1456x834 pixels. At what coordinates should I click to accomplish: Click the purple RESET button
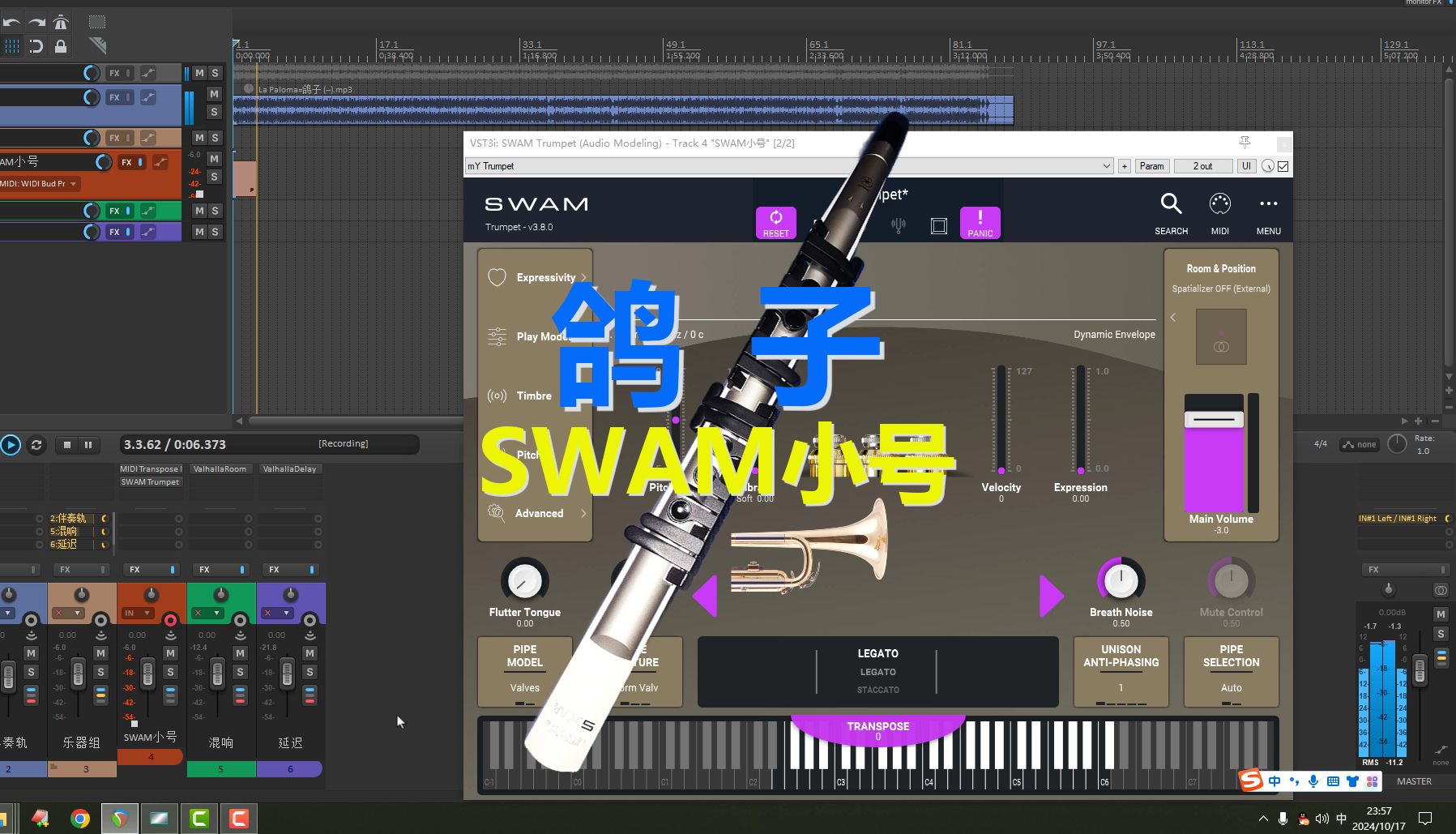(x=775, y=223)
